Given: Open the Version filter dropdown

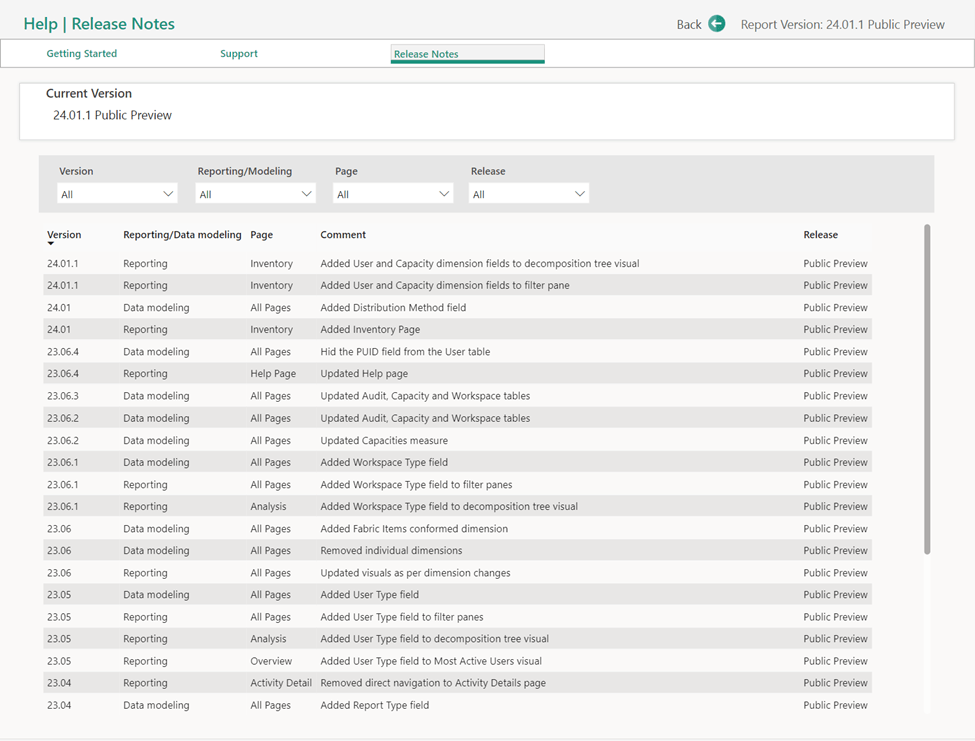Looking at the screenshot, I should point(117,194).
